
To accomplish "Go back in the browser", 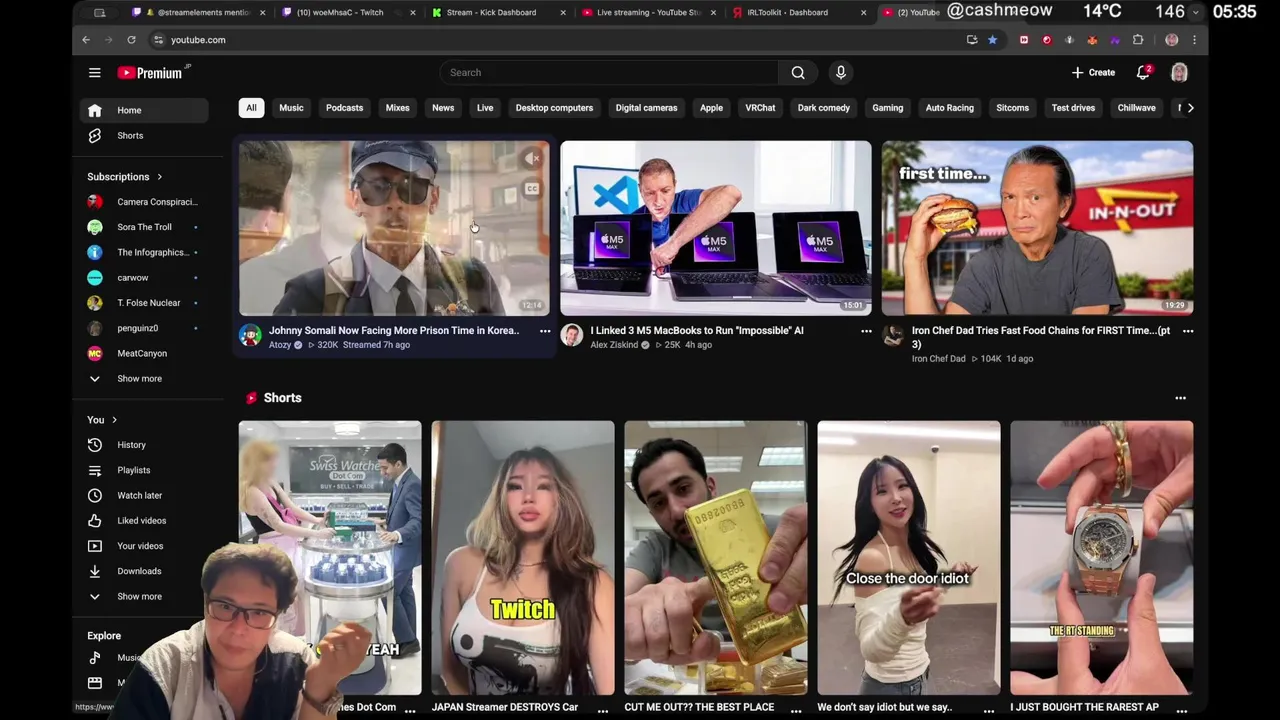I will coord(86,40).
